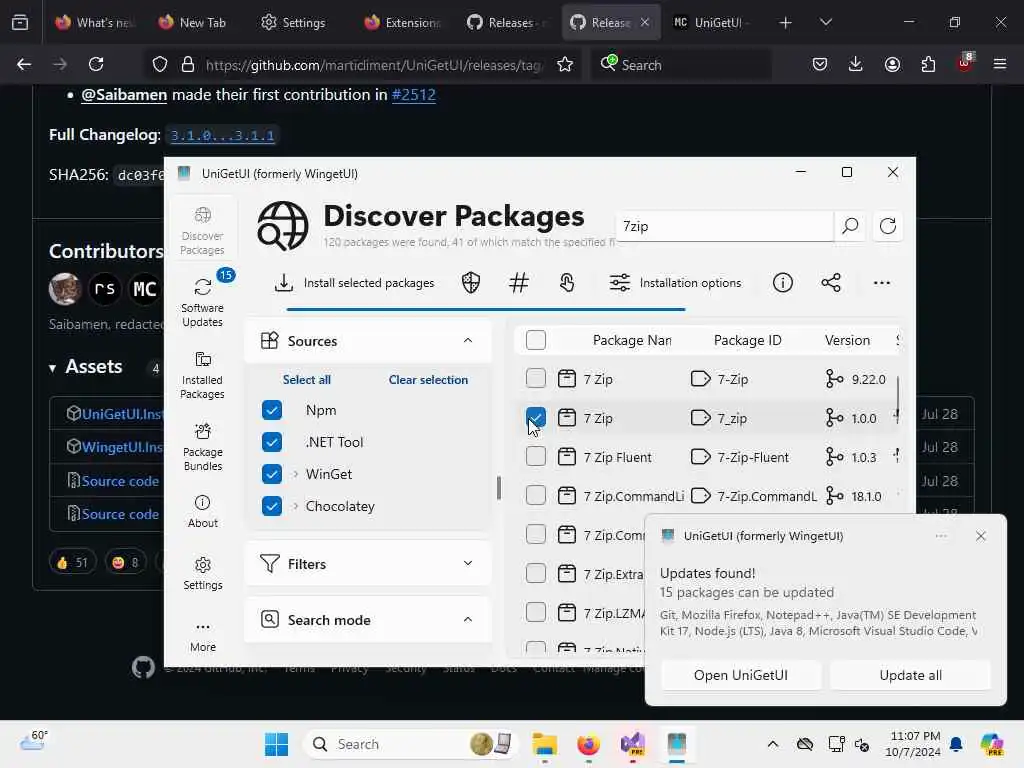Open UniGetUI Settings sidebar page
The image size is (1024, 768).
click(x=202, y=573)
